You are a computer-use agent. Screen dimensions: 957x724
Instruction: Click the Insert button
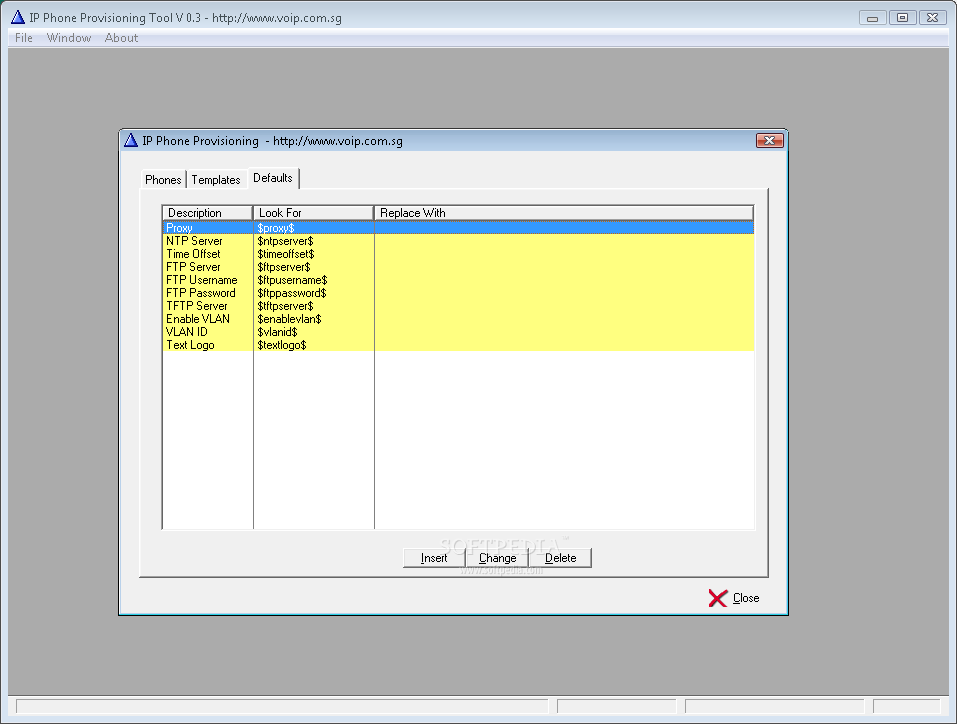pyautogui.click(x=434, y=558)
